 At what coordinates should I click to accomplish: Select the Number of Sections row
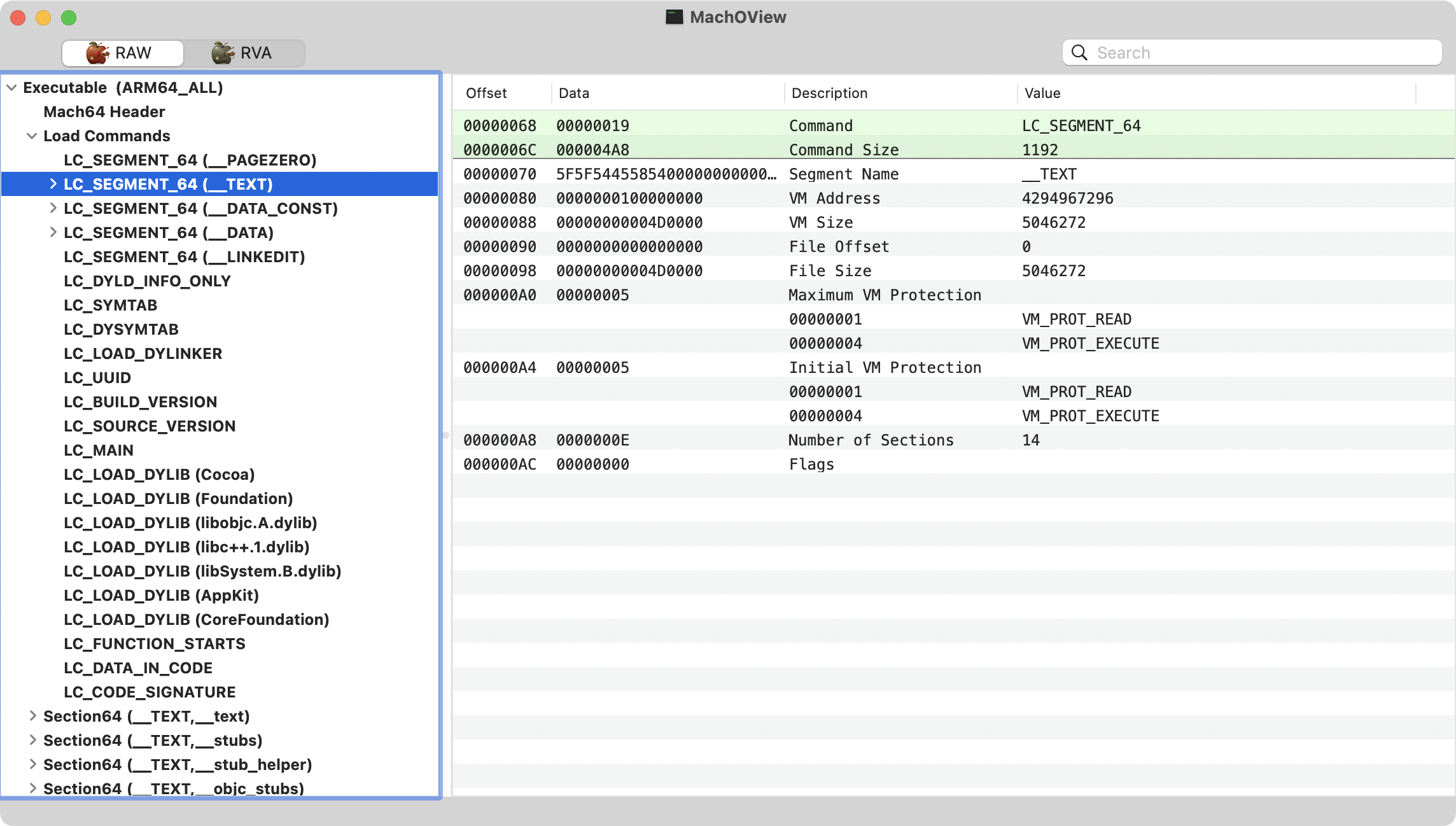tap(871, 440)
